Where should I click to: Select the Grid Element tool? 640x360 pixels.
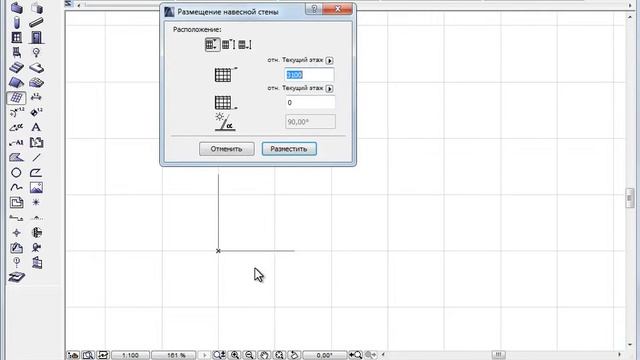(x=16, y=262)
